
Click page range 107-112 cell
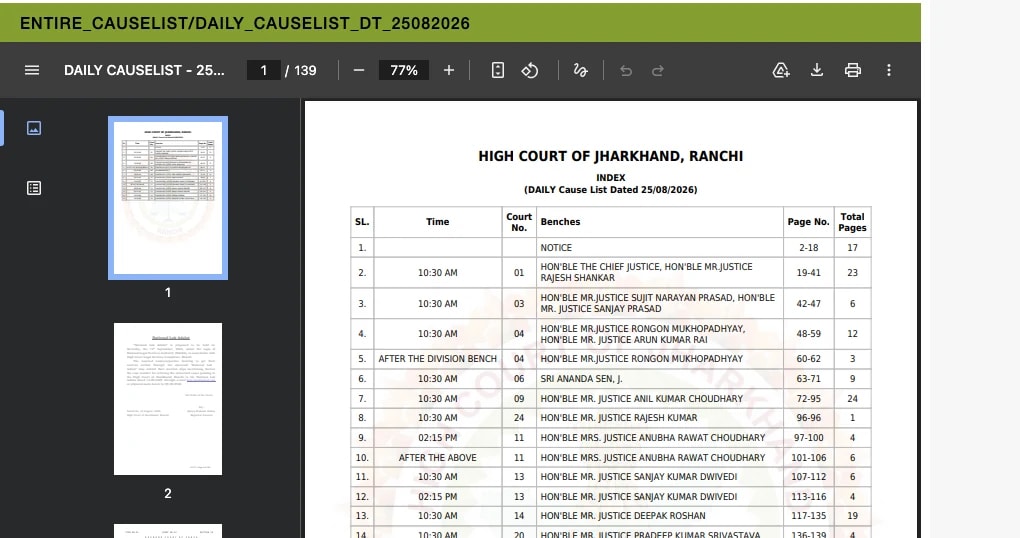pyautogui.click(x=809, y=477)
